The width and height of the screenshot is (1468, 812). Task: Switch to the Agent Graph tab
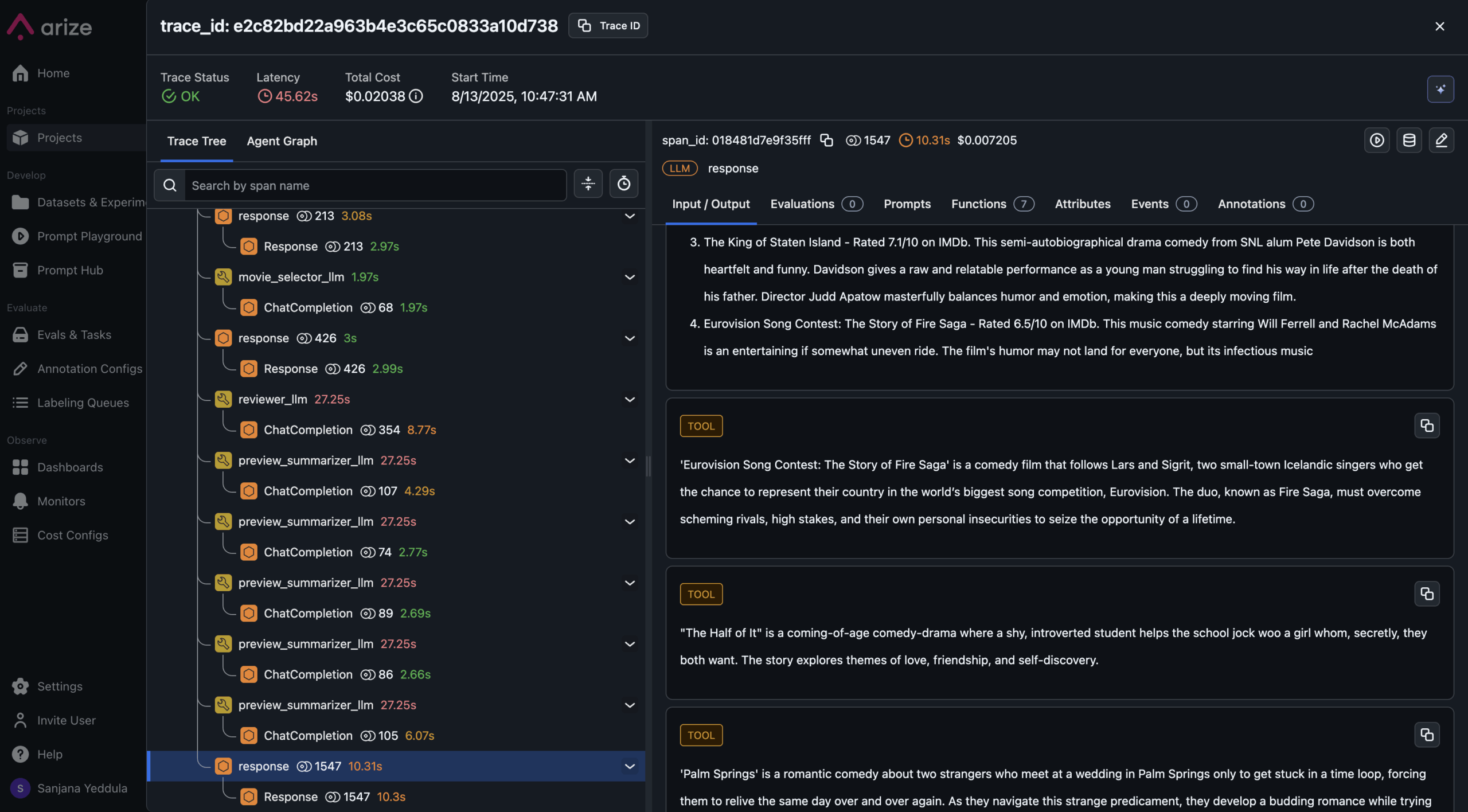(x=282, y=141)
